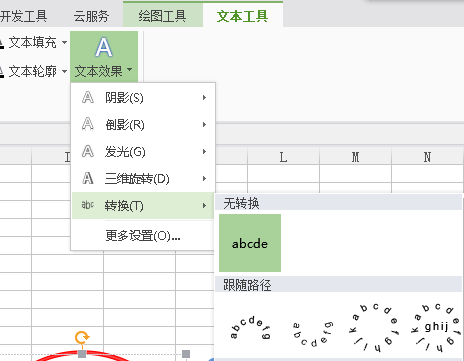Click the glow A icon beside 发光
Image resolution: width=464 pixels, height=361 pixels.
[x=88, y=151]
